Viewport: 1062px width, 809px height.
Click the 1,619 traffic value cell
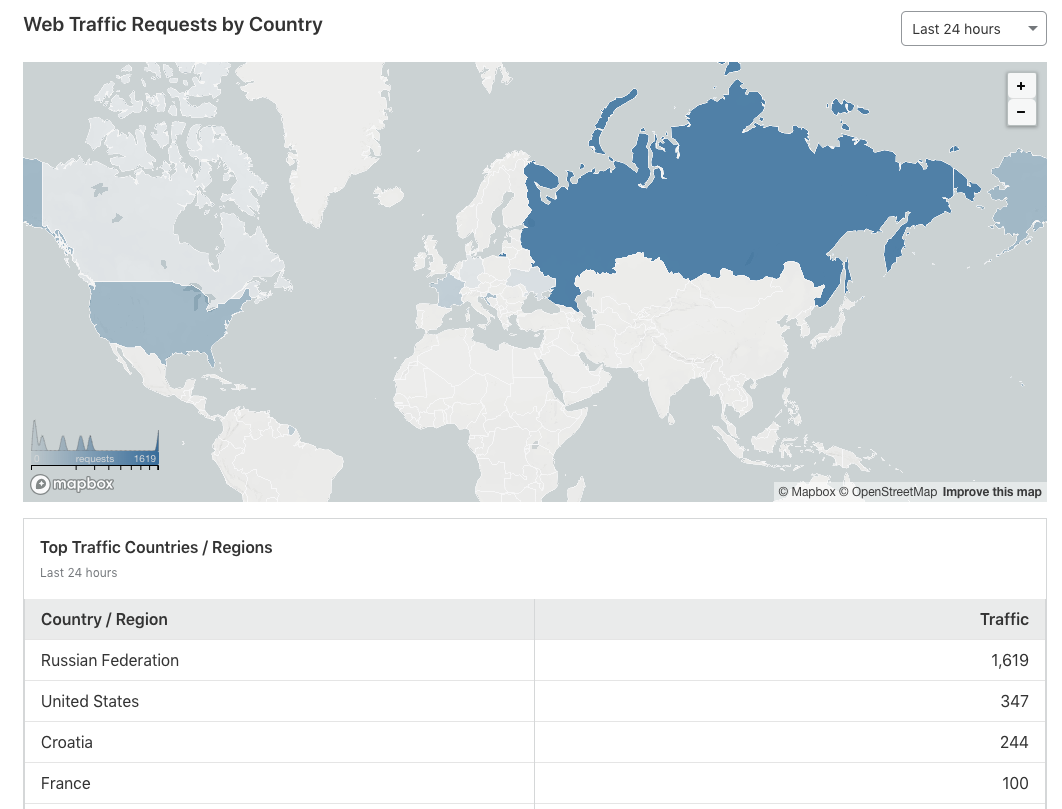[1007, 661]
